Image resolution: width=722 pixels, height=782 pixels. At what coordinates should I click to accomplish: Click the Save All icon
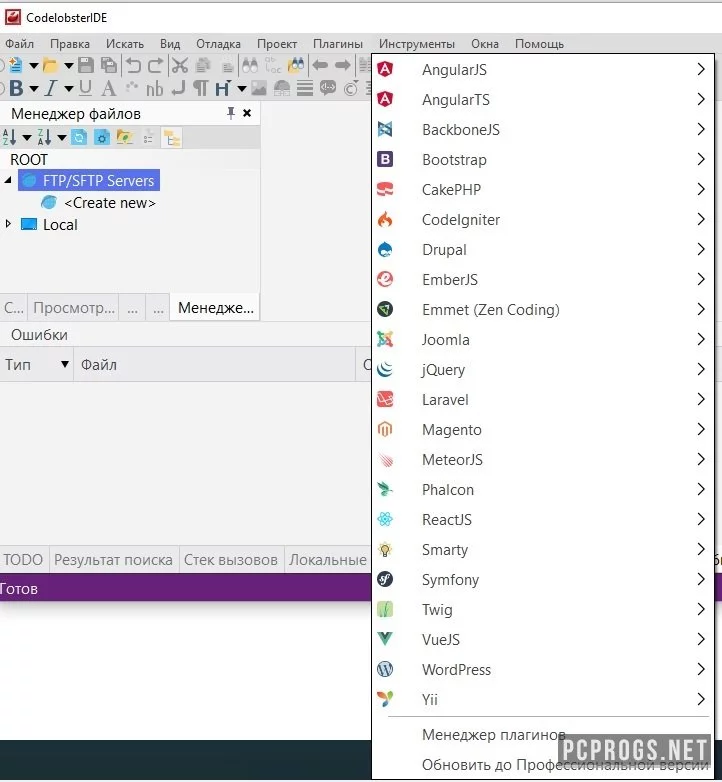[x=109, y=65]
